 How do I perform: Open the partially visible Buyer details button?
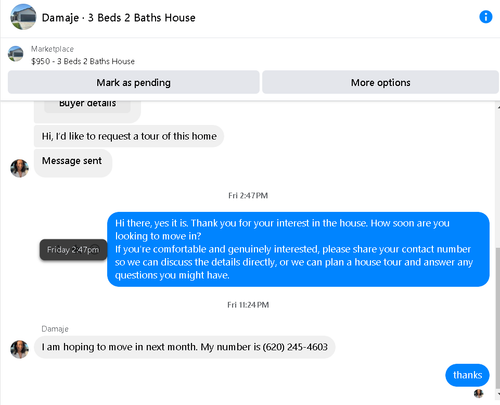click(87, 106)
